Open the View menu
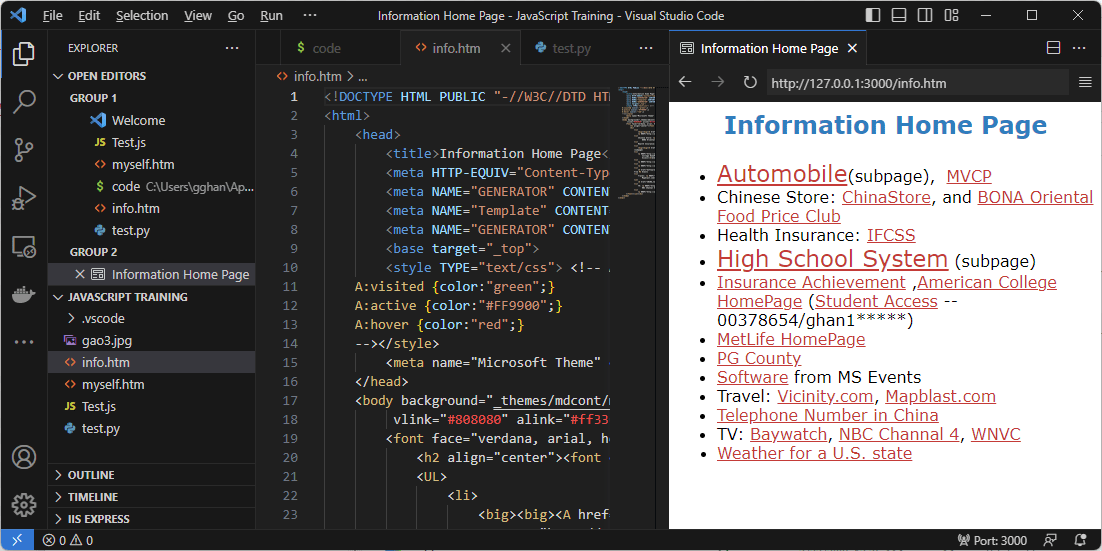The width and height of the screenshot is (1102, 551). click(198, 15)
